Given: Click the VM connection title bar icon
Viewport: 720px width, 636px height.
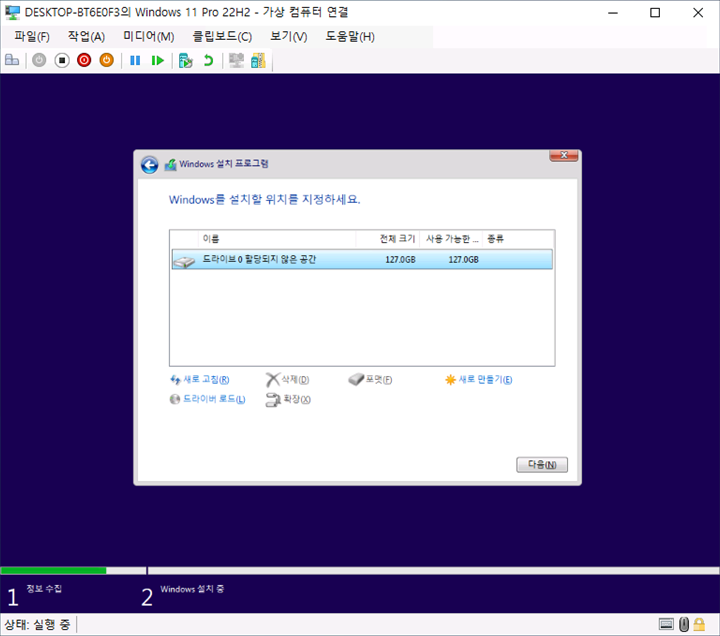Looking at the screenshot, I should (x=12, y=12).
